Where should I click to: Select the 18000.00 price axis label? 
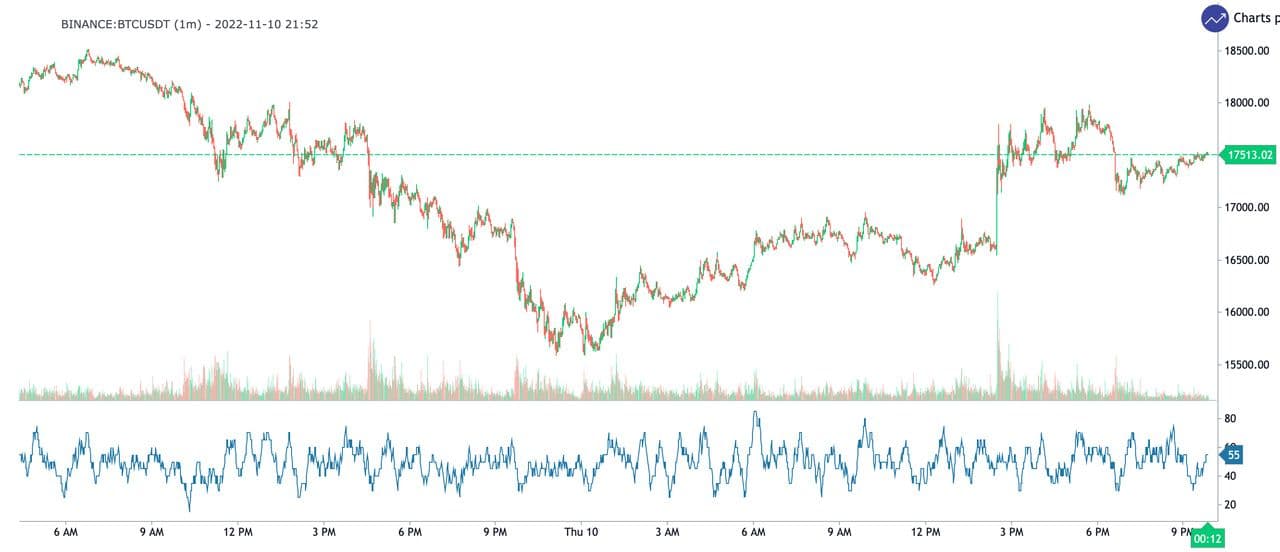tap(1251, 103)
